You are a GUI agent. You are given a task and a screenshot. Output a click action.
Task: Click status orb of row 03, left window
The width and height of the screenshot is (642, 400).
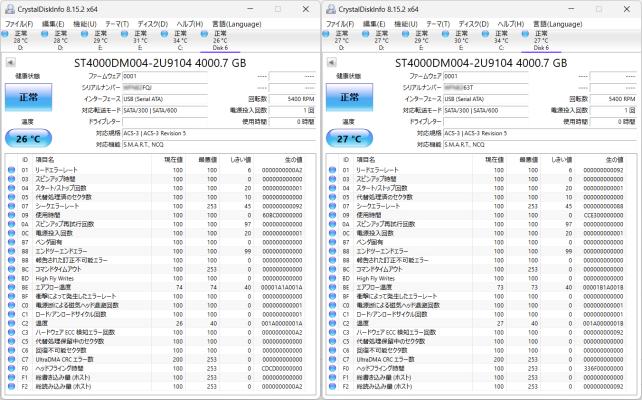11,179
